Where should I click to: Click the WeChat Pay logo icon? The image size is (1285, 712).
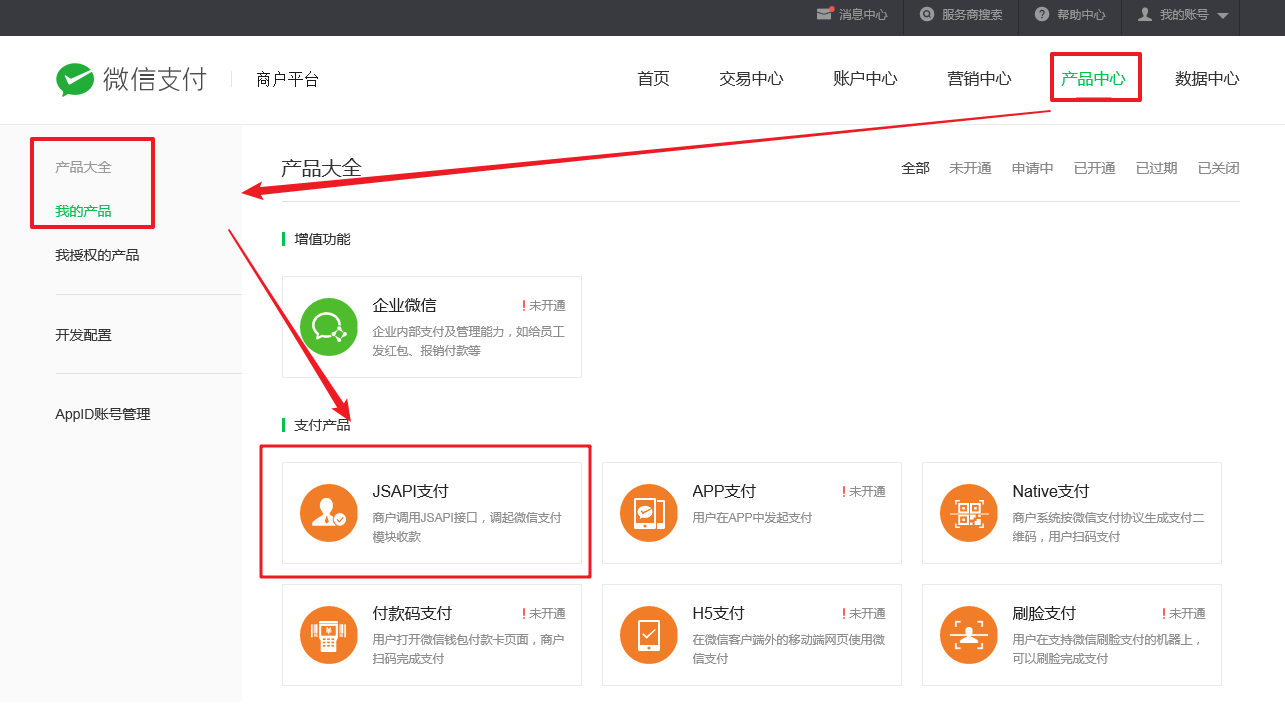75,80
